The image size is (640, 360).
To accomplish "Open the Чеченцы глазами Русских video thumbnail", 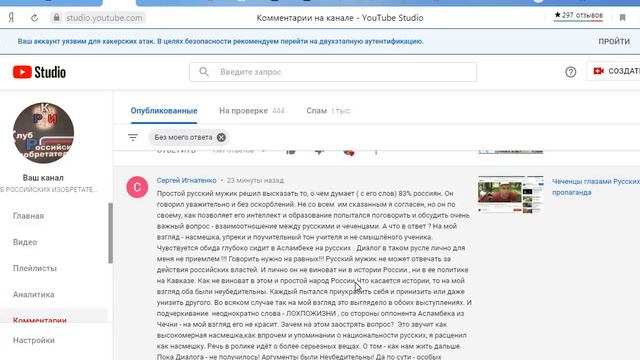I will click(511, 195).
